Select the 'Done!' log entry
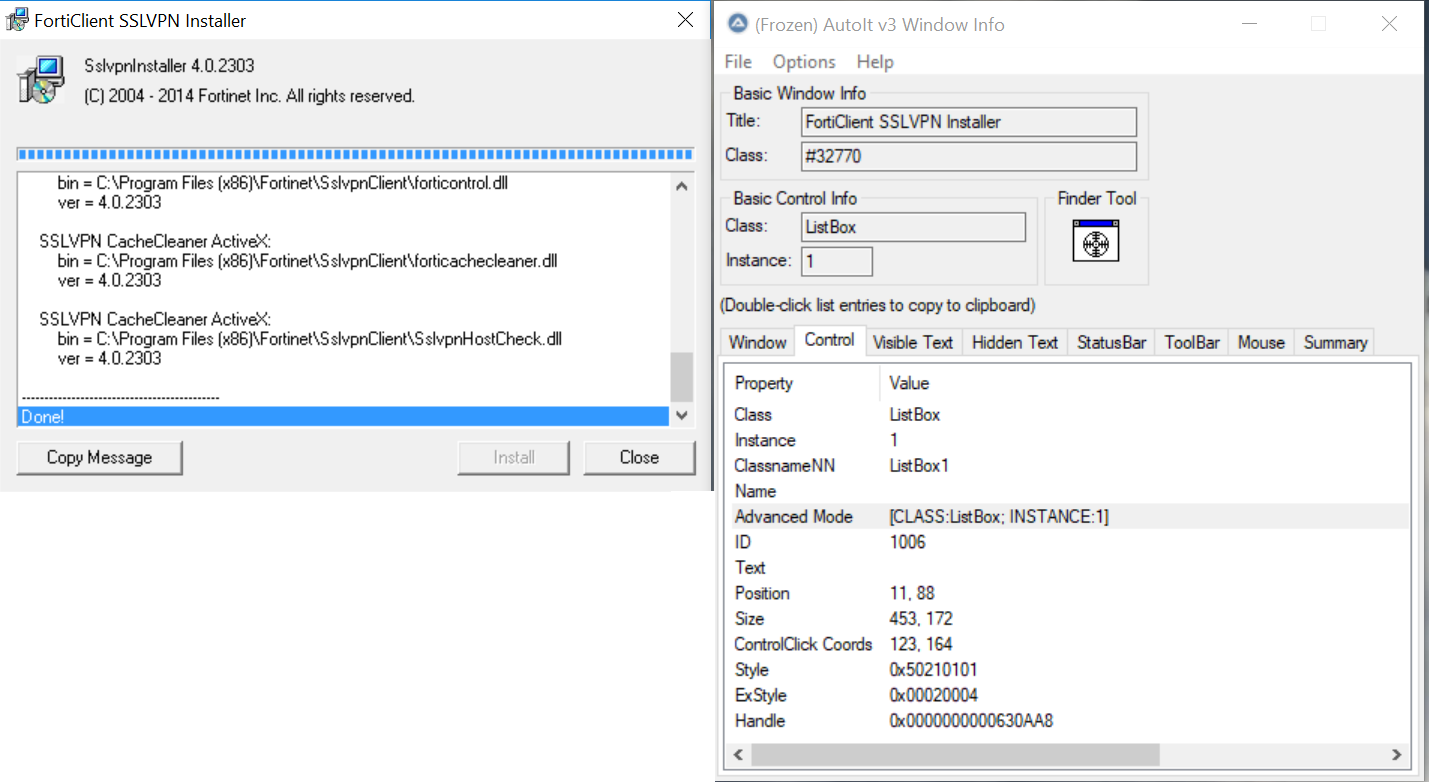The image size is (1429, 782). [x=344, y=417]
